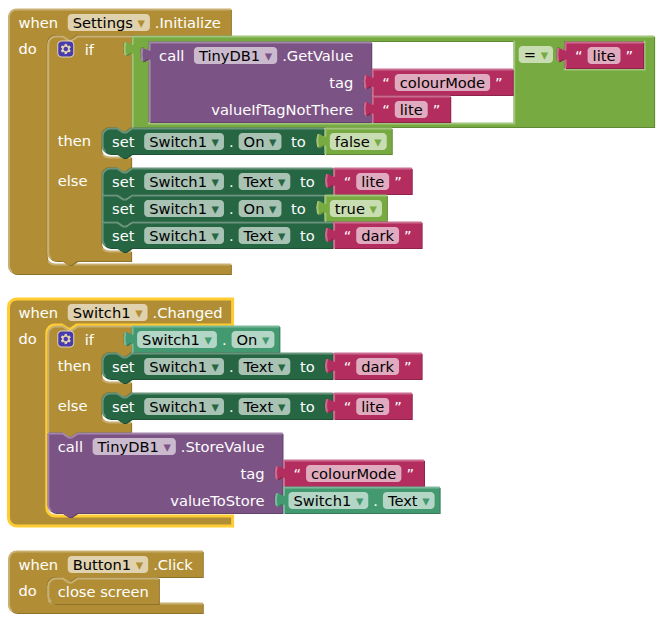Viewport: 662px width, 620px height.
Task: Click colourMode text in the StoreValue tag
Action: point(352,474)
